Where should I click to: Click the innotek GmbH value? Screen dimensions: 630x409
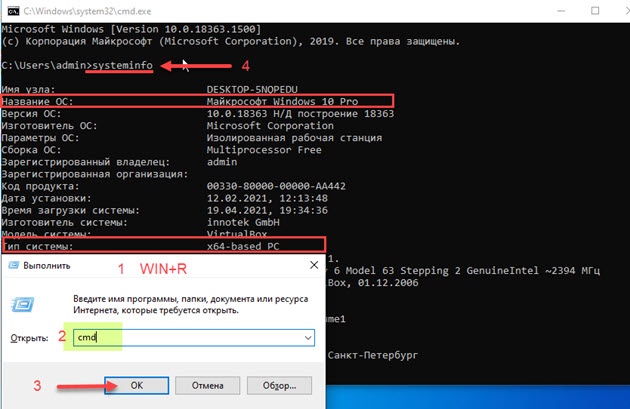point(243,222)
